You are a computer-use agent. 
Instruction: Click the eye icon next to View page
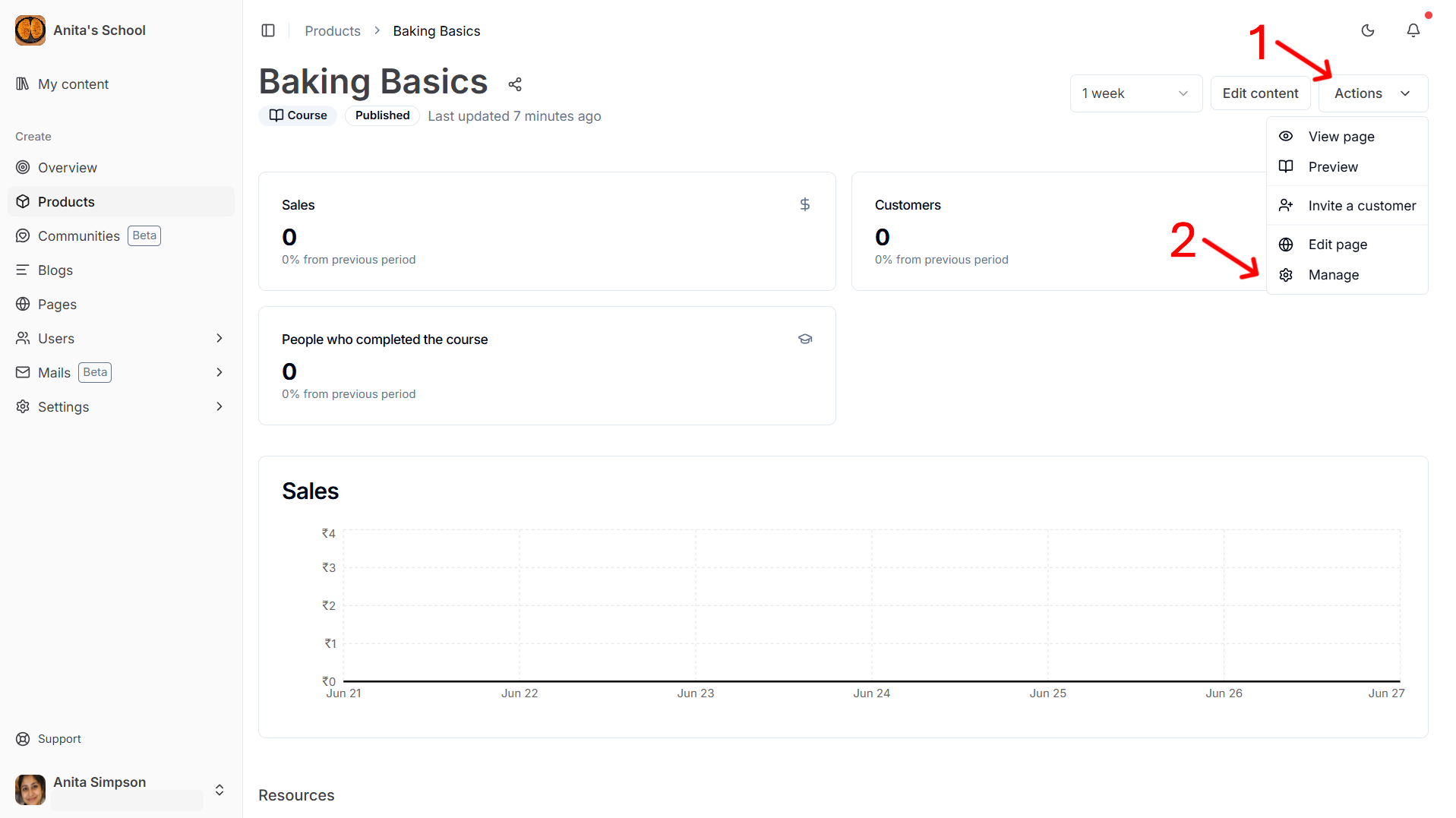pyautogui.click(x=1286, y=136)
